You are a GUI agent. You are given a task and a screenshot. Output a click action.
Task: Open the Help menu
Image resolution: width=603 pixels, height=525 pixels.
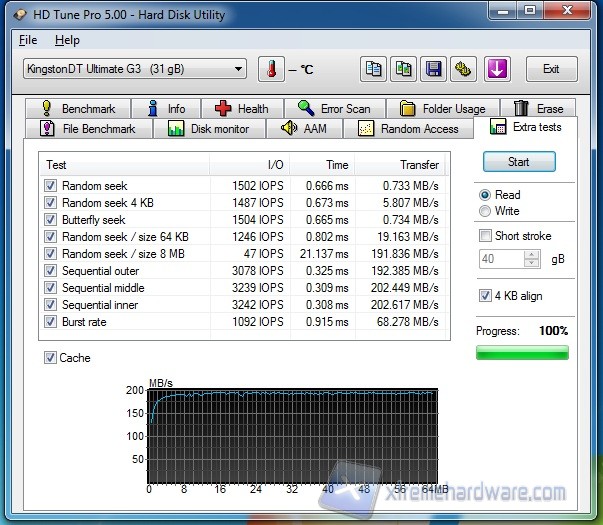pos(67,40)
